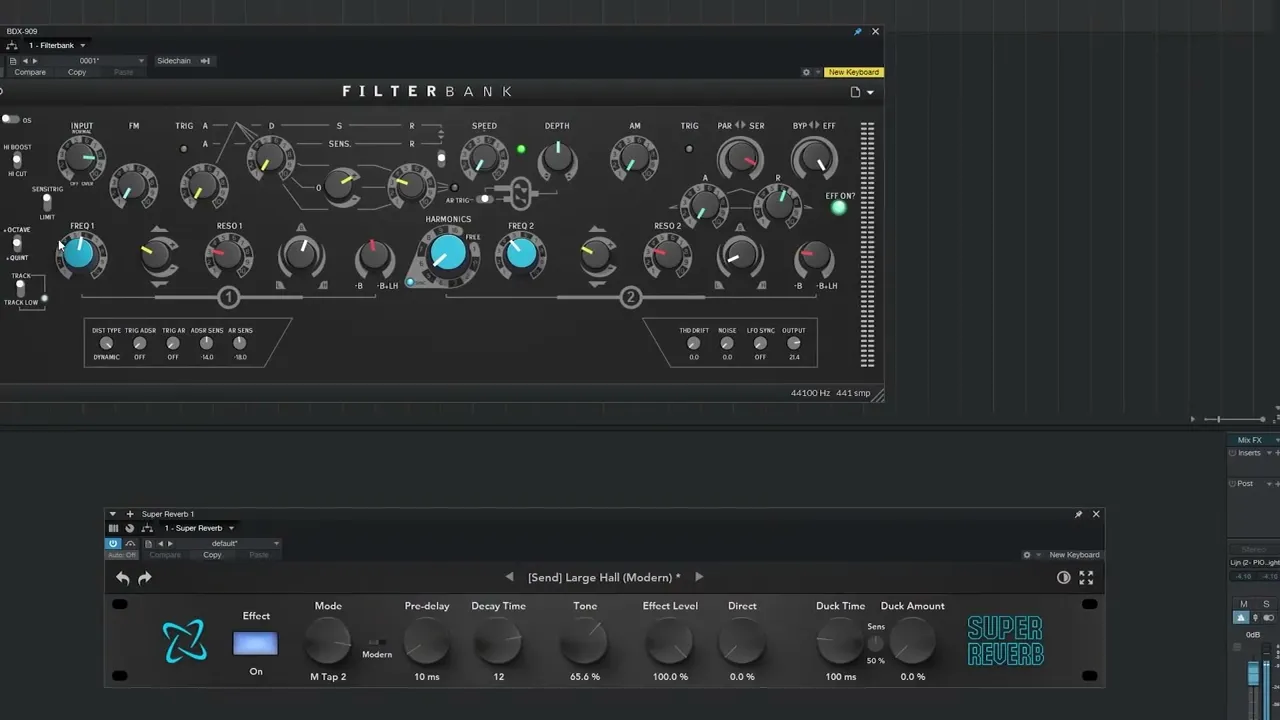Image resolution: width=1280 pixels, height=720 pixels.
Task: Toggle the OS switch
Action: [x=10, y=119]
